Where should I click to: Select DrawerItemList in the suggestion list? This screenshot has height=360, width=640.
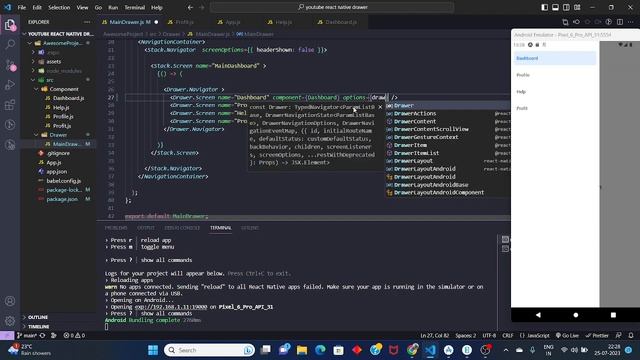[447, 153]
